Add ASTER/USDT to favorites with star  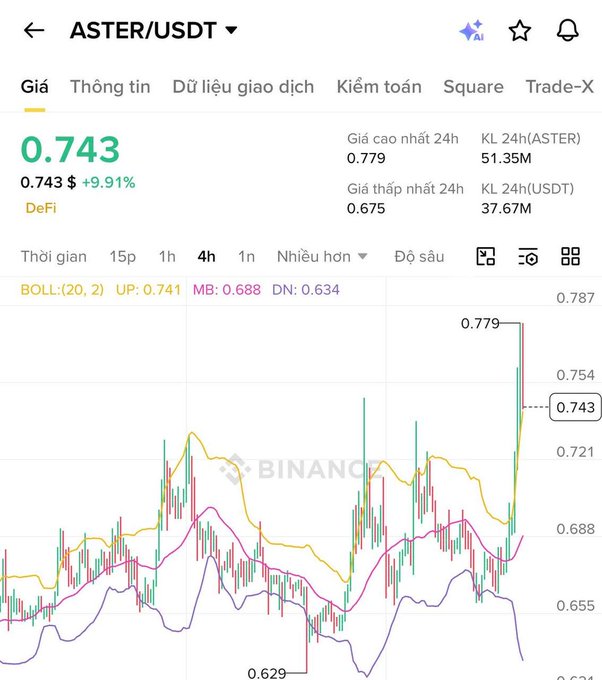[x=520, y=31]
